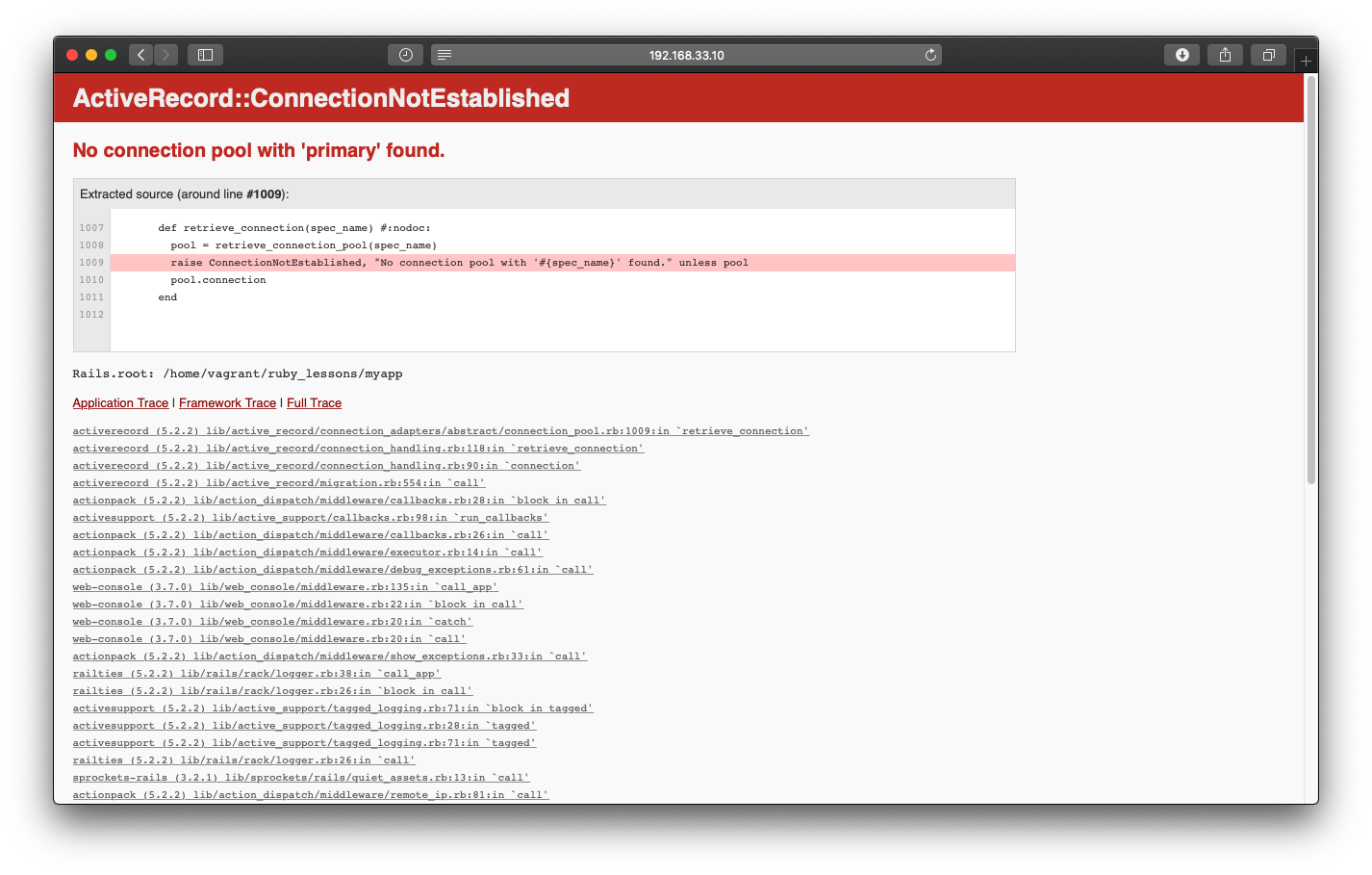Close the Safari window

click(x=72, y=55)
